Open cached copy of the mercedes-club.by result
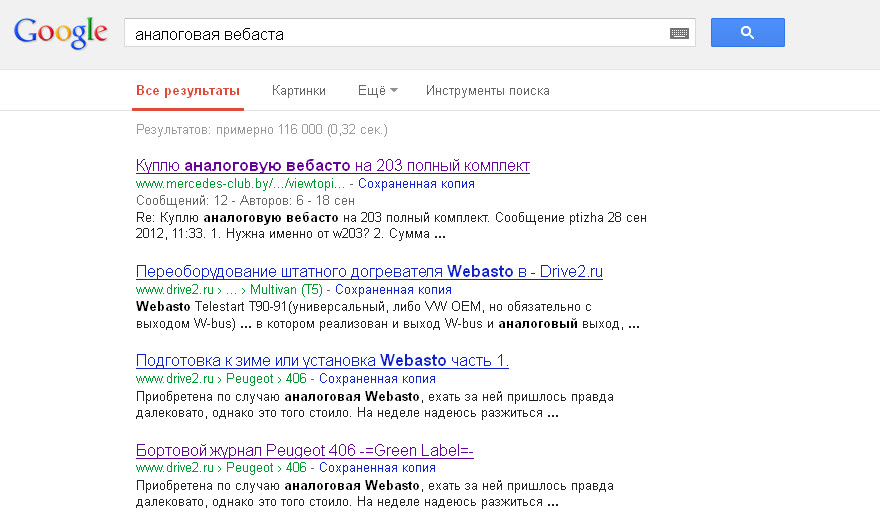 [416, 184]
